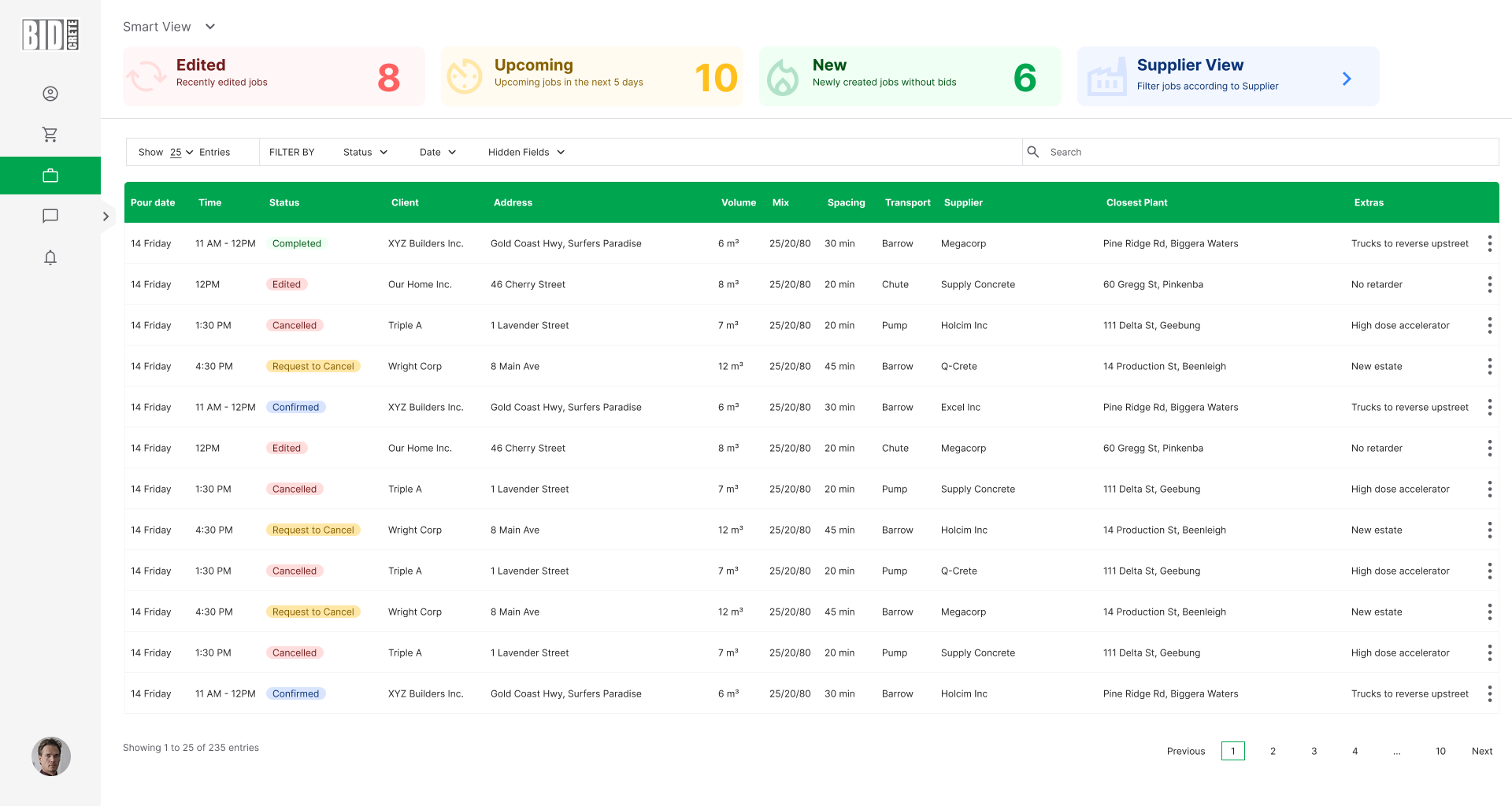
Task: Open the Edited recently edited jobs card
Action: 274,76
